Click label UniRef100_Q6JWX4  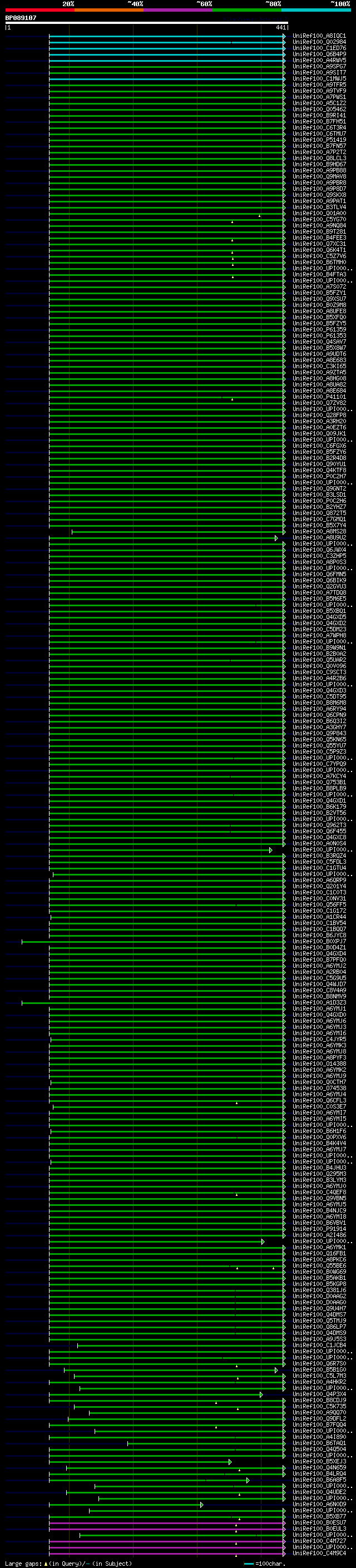click(x=319, y=550)
